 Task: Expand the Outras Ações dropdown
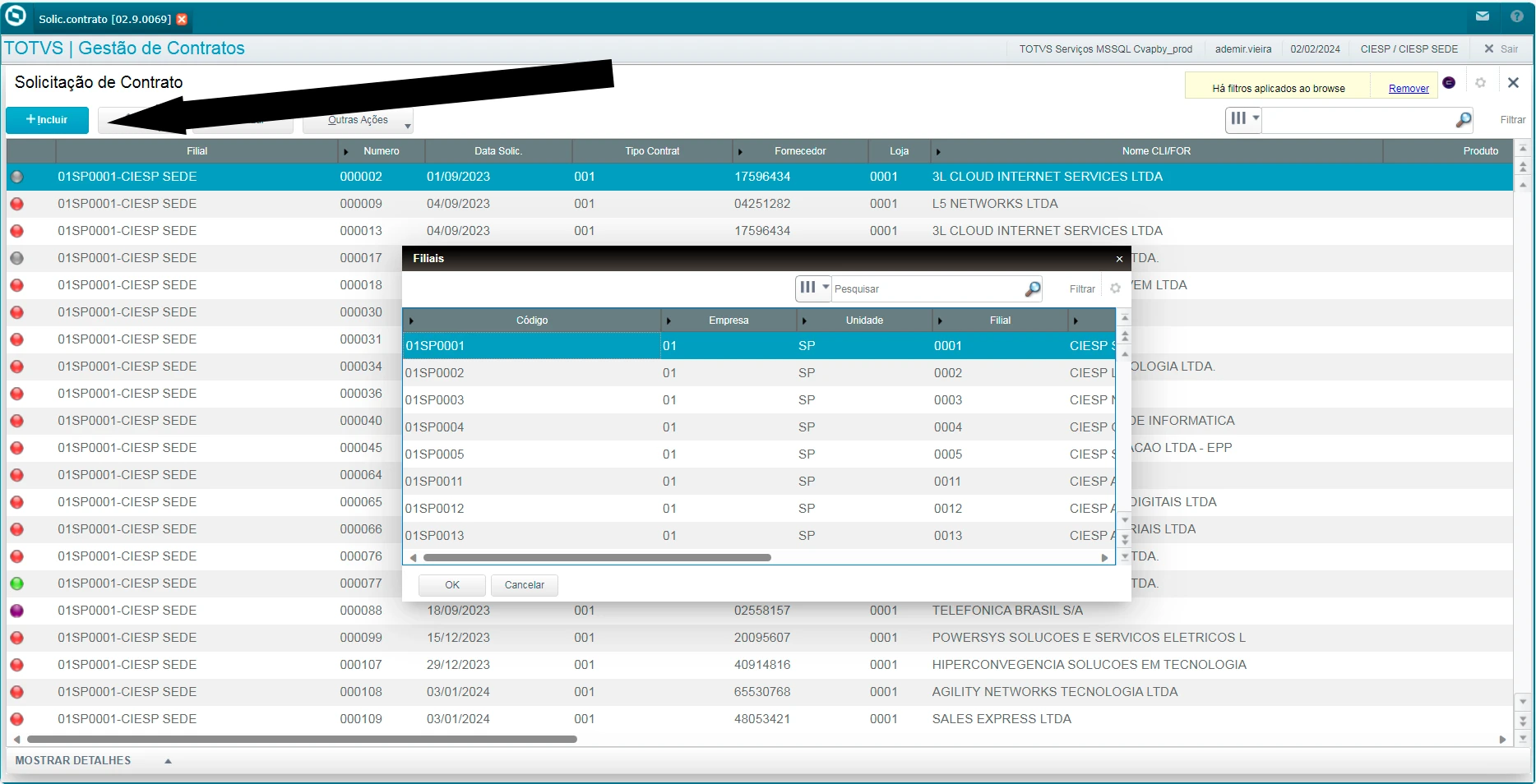pos(359,121)
